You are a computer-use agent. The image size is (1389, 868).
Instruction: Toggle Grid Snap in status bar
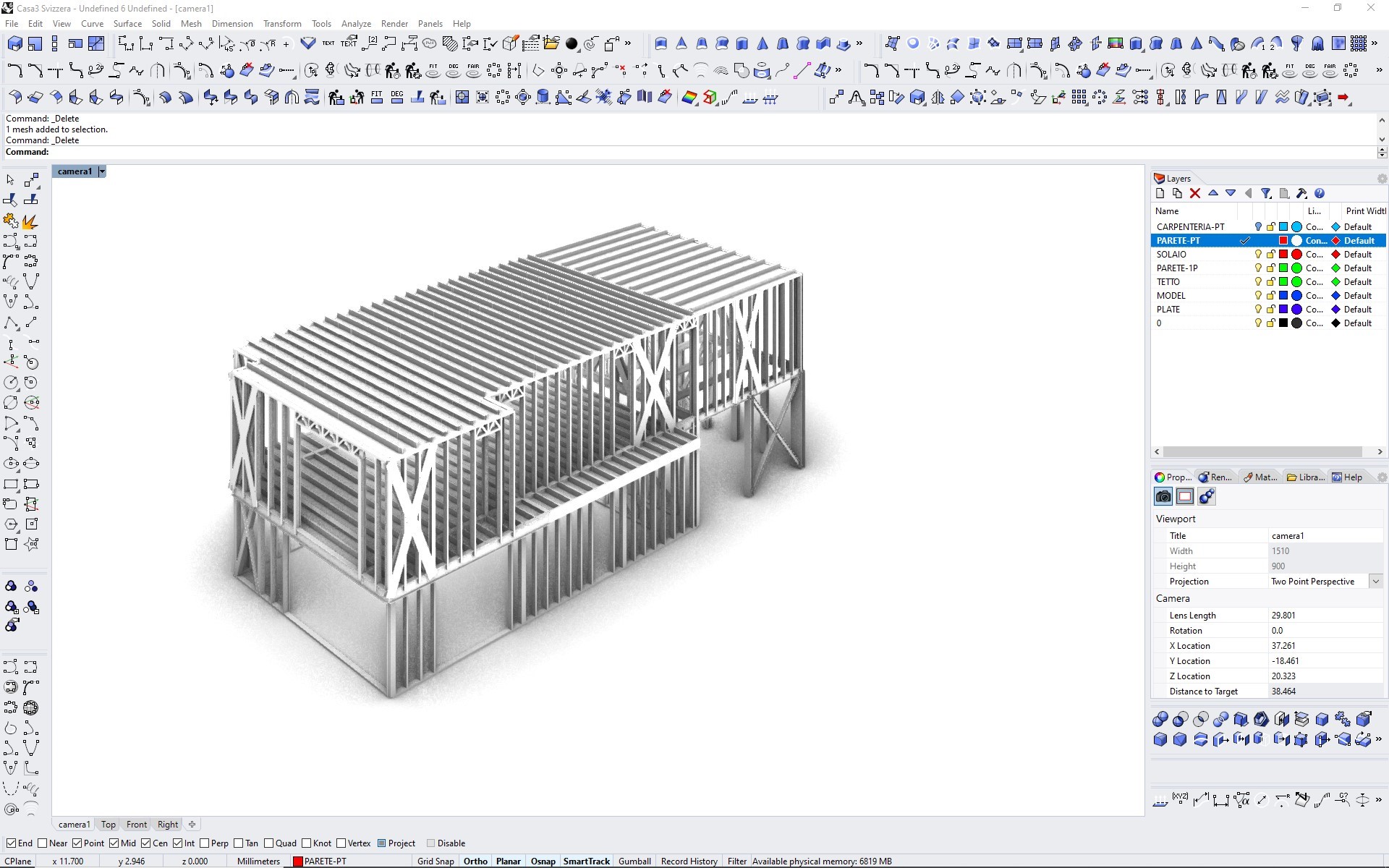pyautogui.click(x=436, y=861)
